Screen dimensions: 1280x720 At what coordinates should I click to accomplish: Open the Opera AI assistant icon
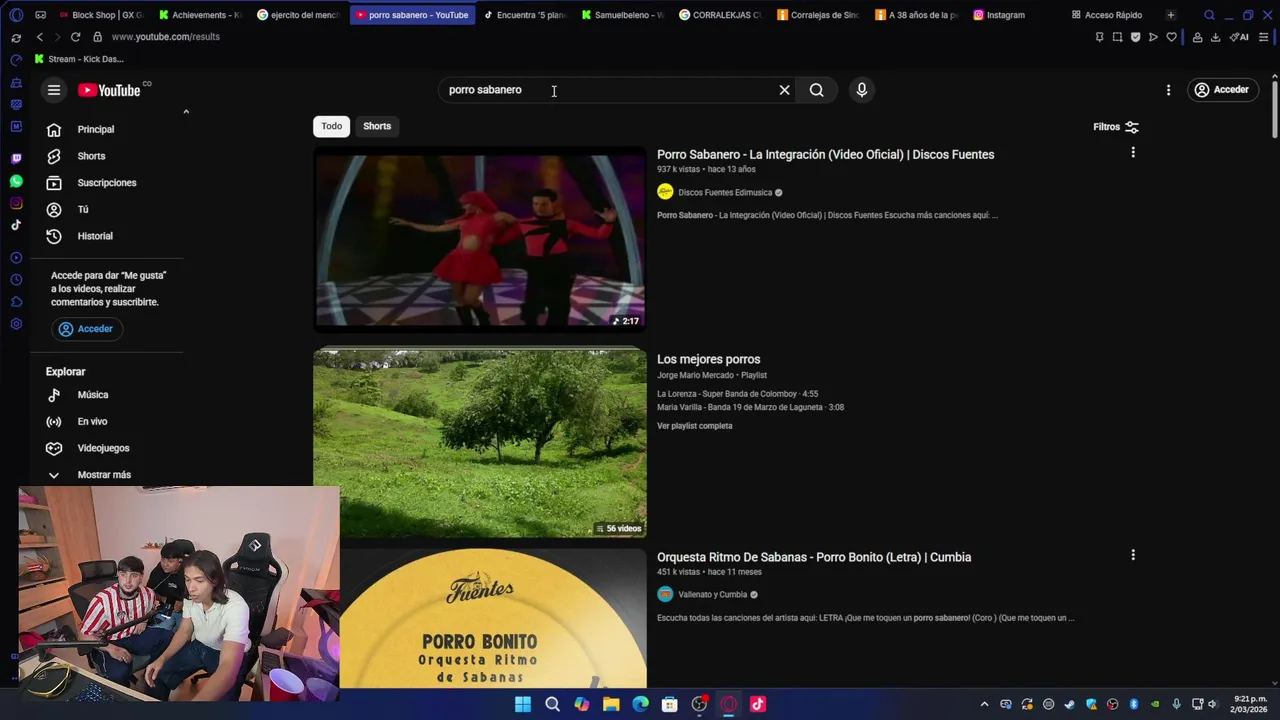pos(1239,37)
